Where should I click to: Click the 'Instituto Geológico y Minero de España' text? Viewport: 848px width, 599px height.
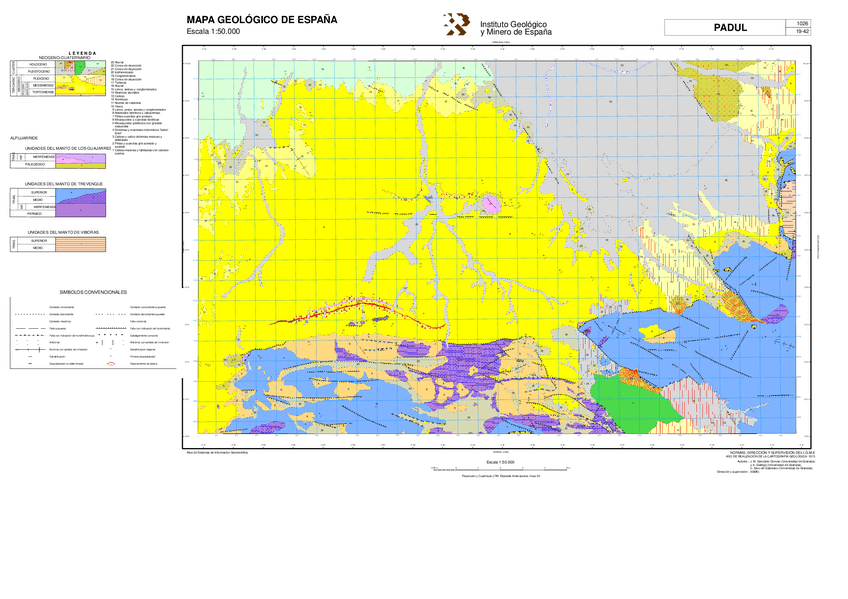click(x=515, y=28)
